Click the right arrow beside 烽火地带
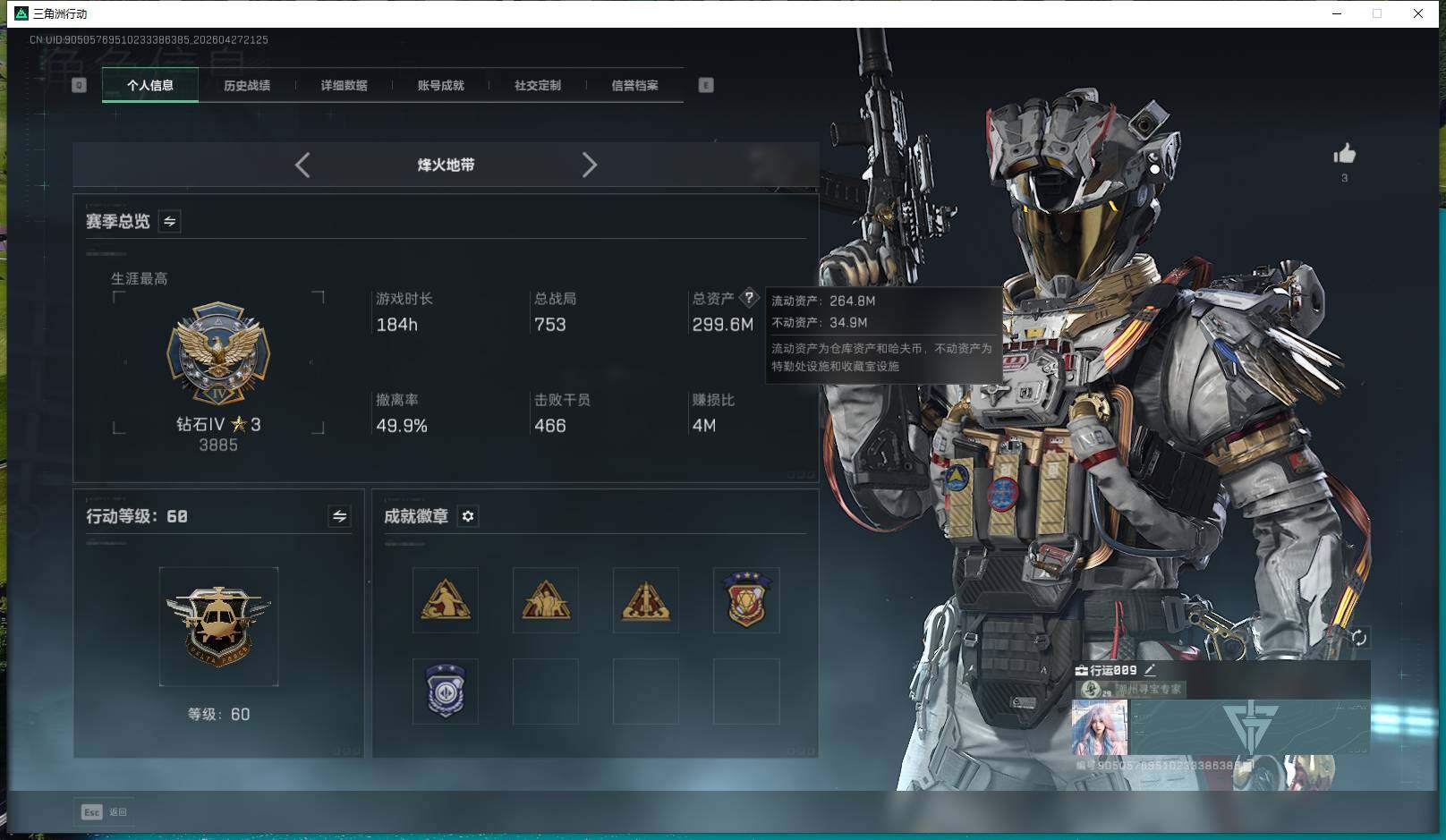Image resolution: width=1446 pixels, height=840 pixels. pos(590,165)
